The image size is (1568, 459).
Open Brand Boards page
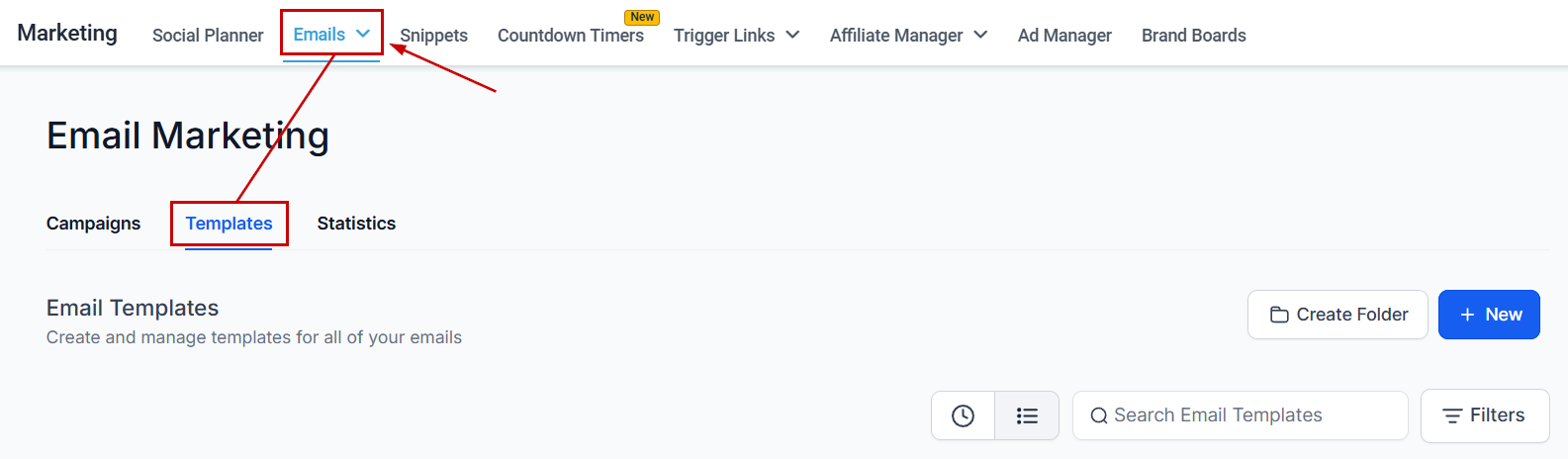coord(1193,36)
